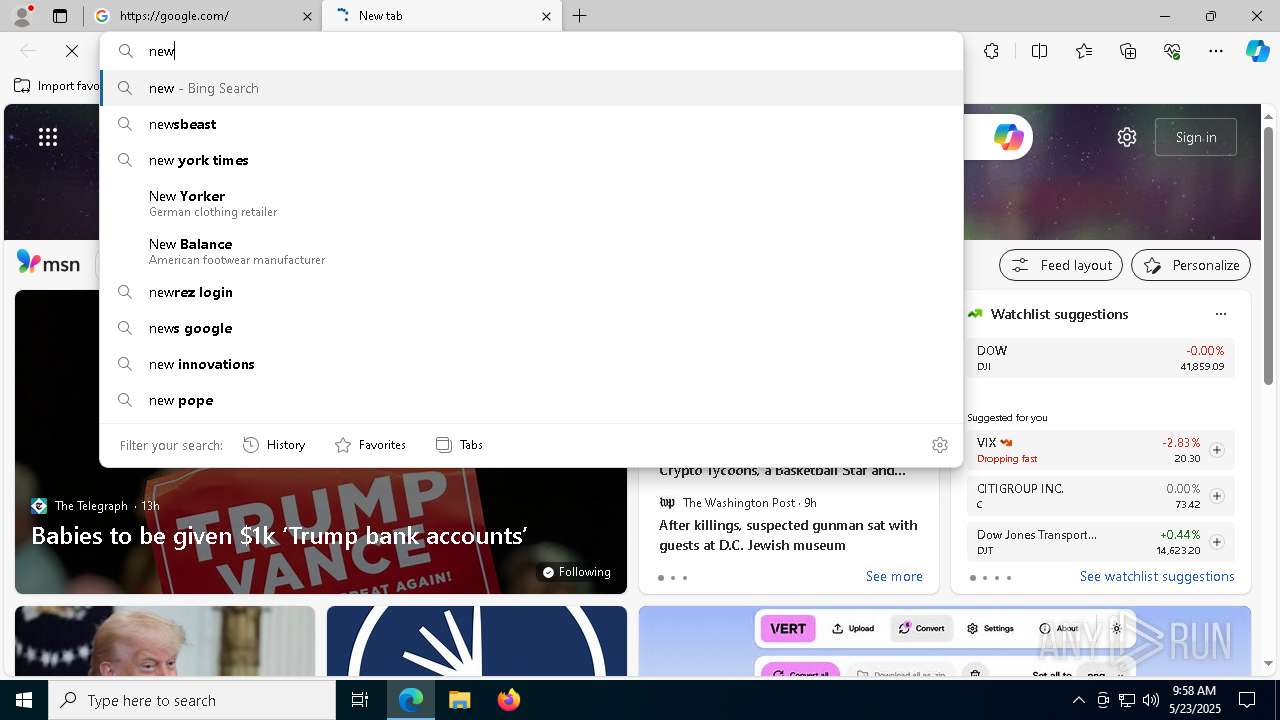Choose the 'new innovations' suggestion
The height and width of the screenshot is (720, 1280).
tap(531, 364)
